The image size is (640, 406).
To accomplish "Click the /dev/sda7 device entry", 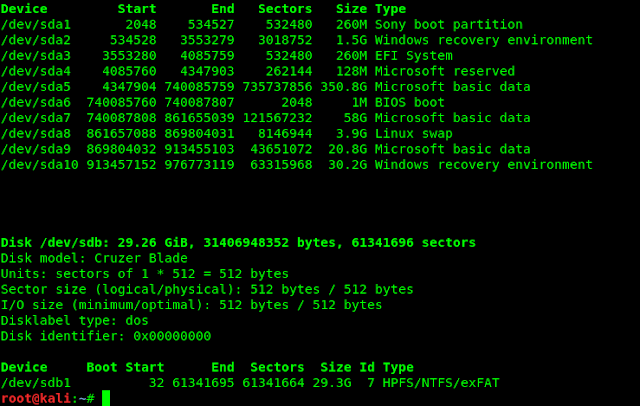I will click(36, 118).
